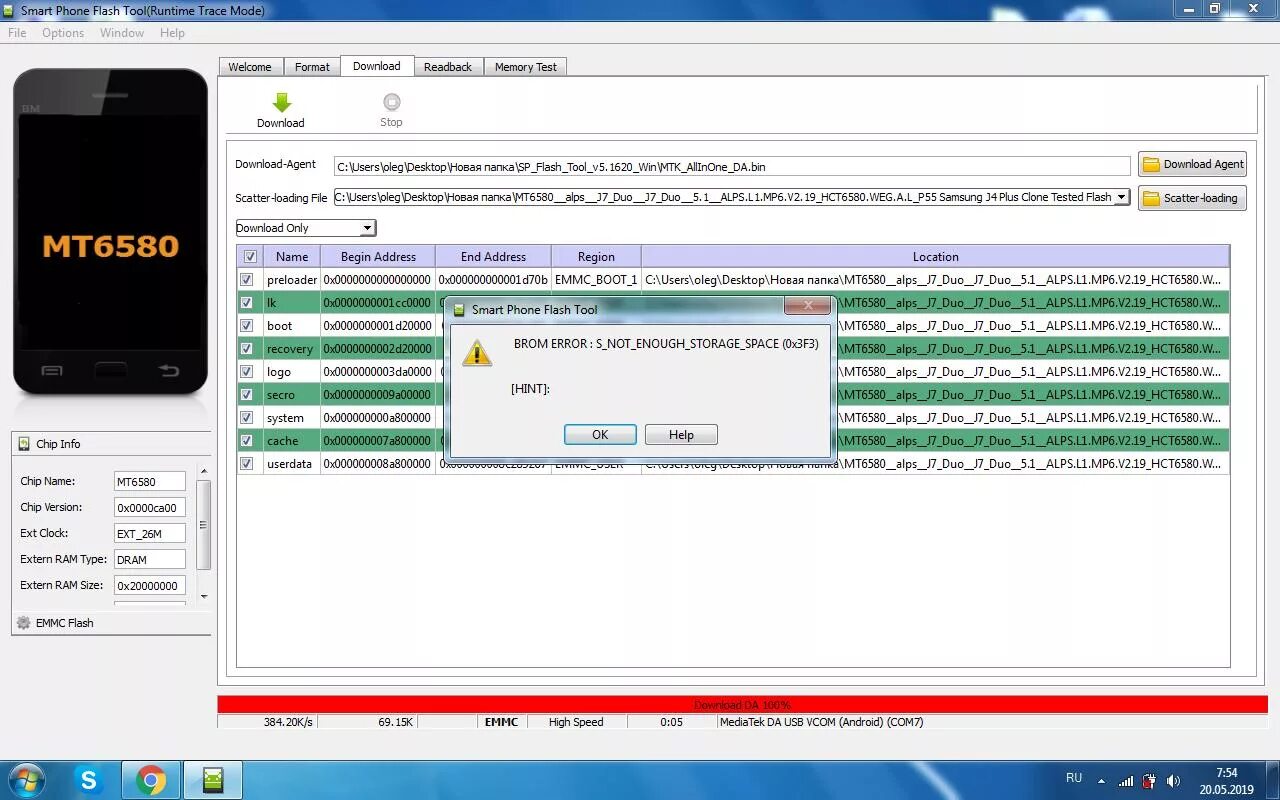Click the Download Agent button label
This screenshot has width=1280, height=800.
click(x=1204, y=164)
